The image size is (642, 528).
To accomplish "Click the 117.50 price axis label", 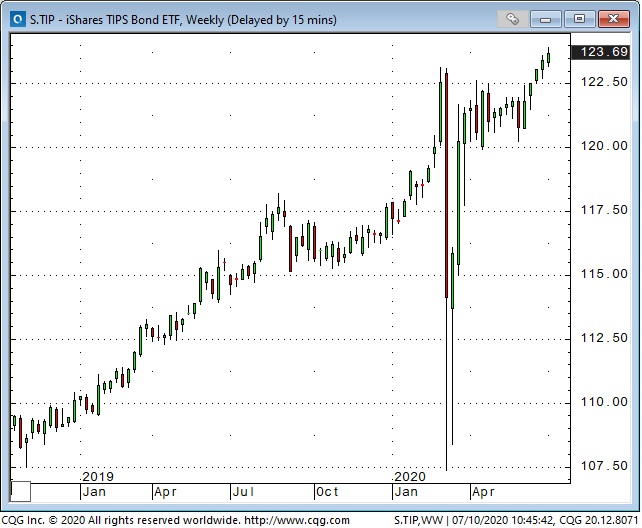I will [604, 210].
